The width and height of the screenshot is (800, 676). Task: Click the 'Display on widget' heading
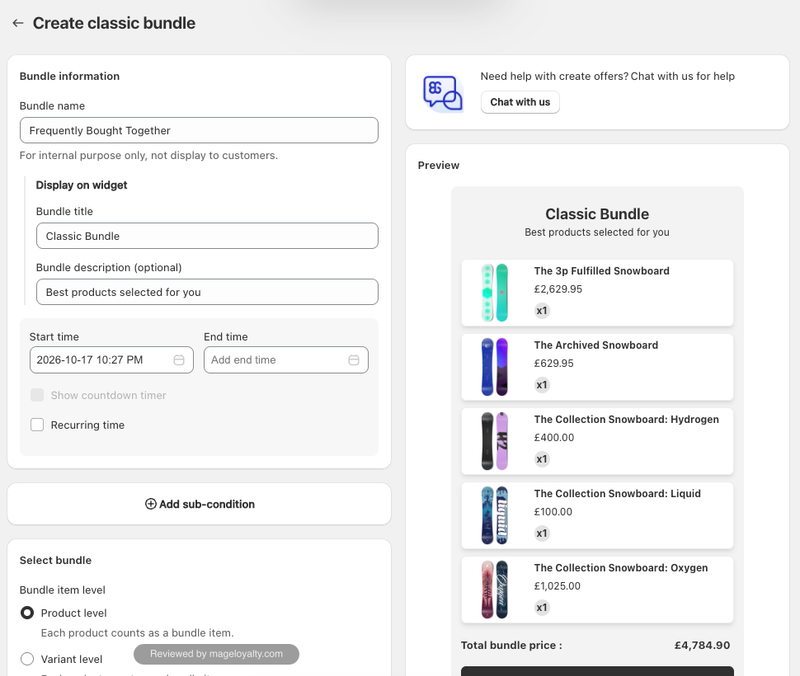[x=82, y=185]
